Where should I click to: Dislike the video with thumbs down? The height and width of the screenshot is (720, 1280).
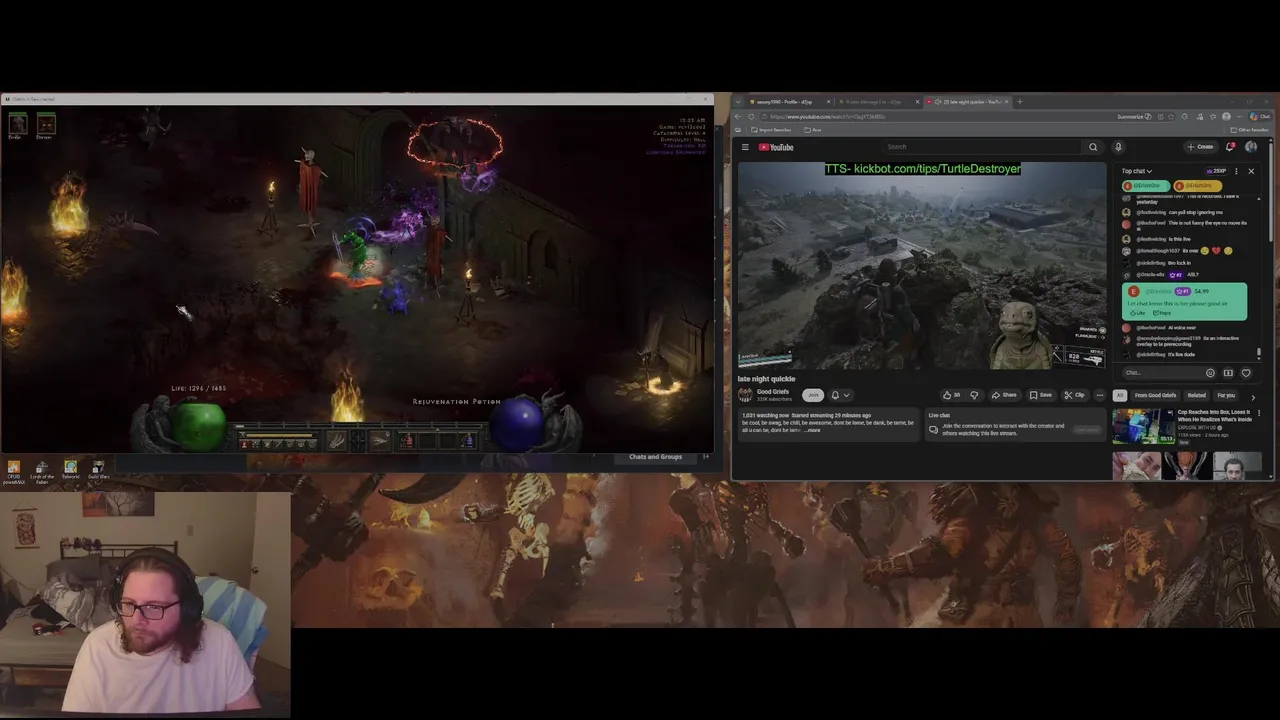(x=974, y=395)
